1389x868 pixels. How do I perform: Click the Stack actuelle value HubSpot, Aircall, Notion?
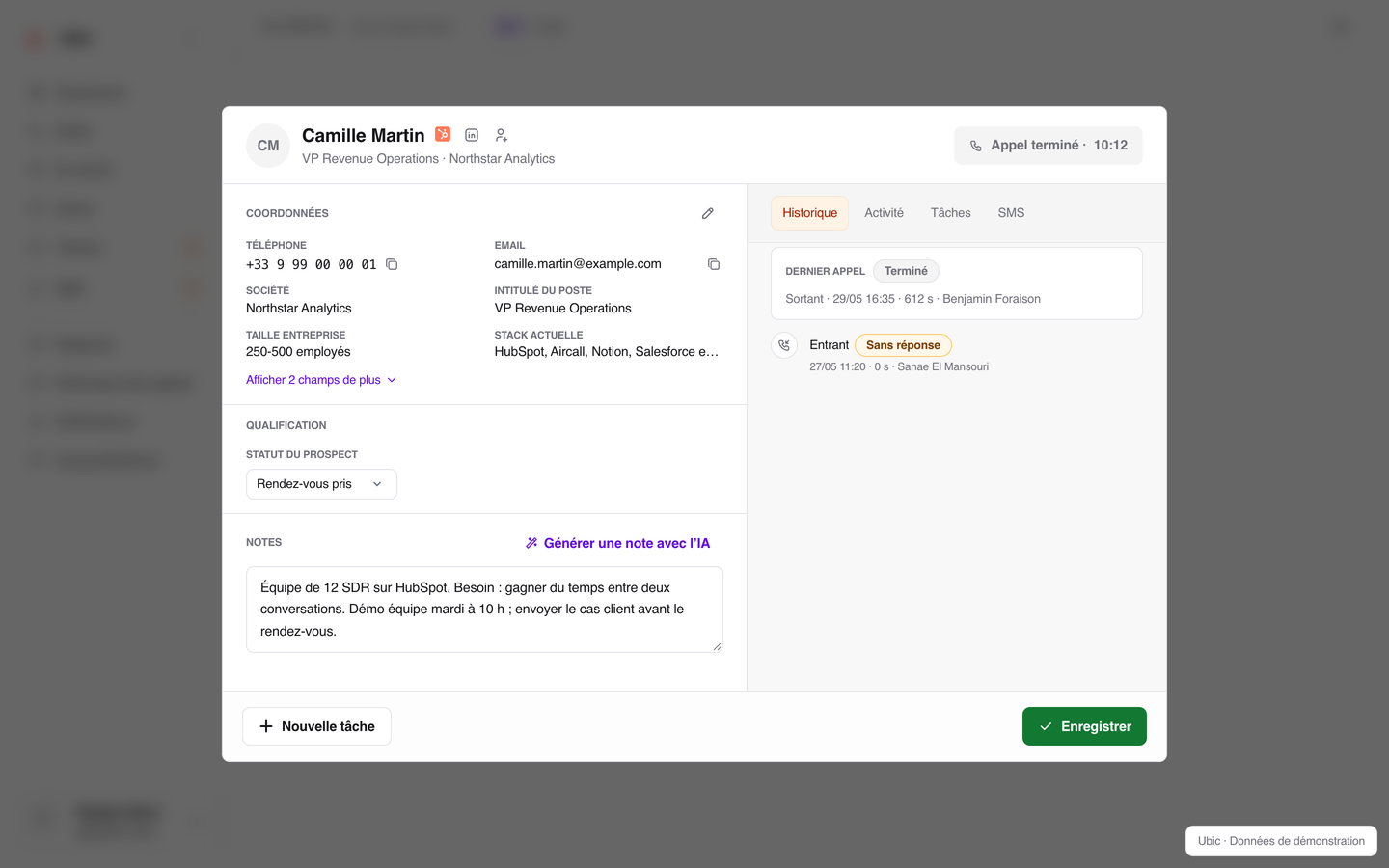click(x=607, y=352)
